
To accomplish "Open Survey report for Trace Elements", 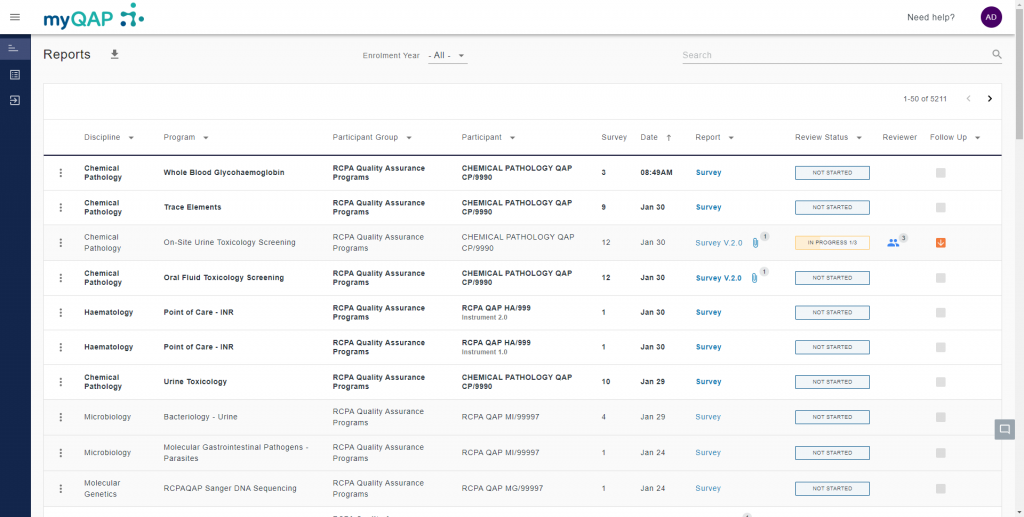I will click(x=709, y=208).
